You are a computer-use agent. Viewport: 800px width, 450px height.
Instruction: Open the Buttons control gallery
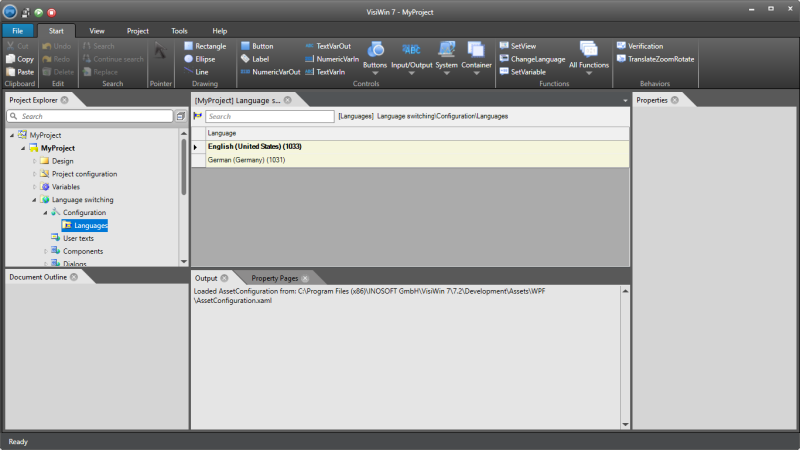point(375,58)
